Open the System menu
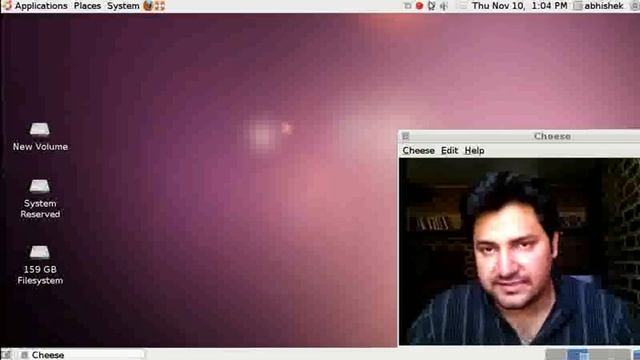Viewport: 640px width, 360px height. point(123,6)
